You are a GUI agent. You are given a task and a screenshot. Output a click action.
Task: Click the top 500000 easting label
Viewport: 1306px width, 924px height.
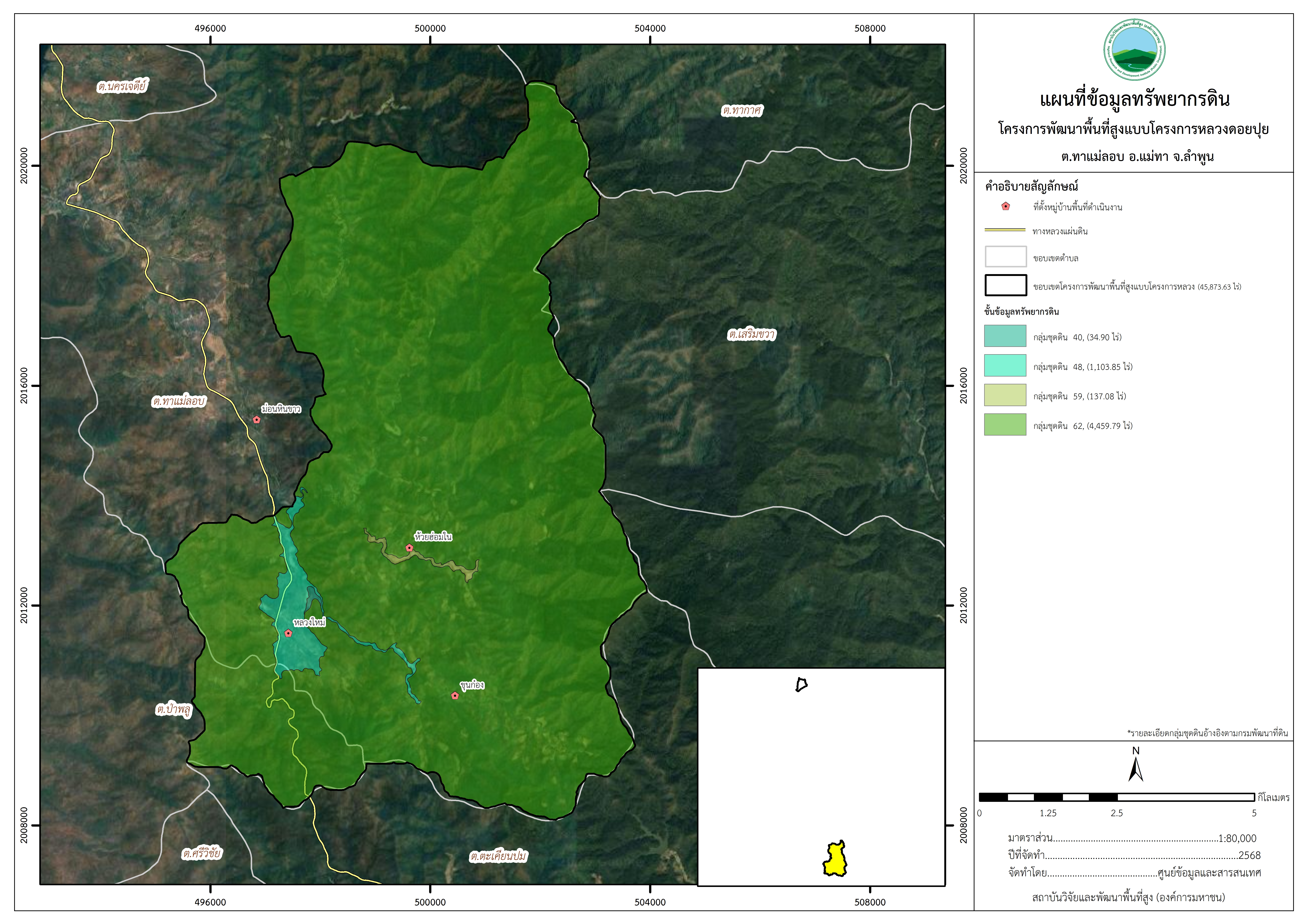tap(430, 28)
